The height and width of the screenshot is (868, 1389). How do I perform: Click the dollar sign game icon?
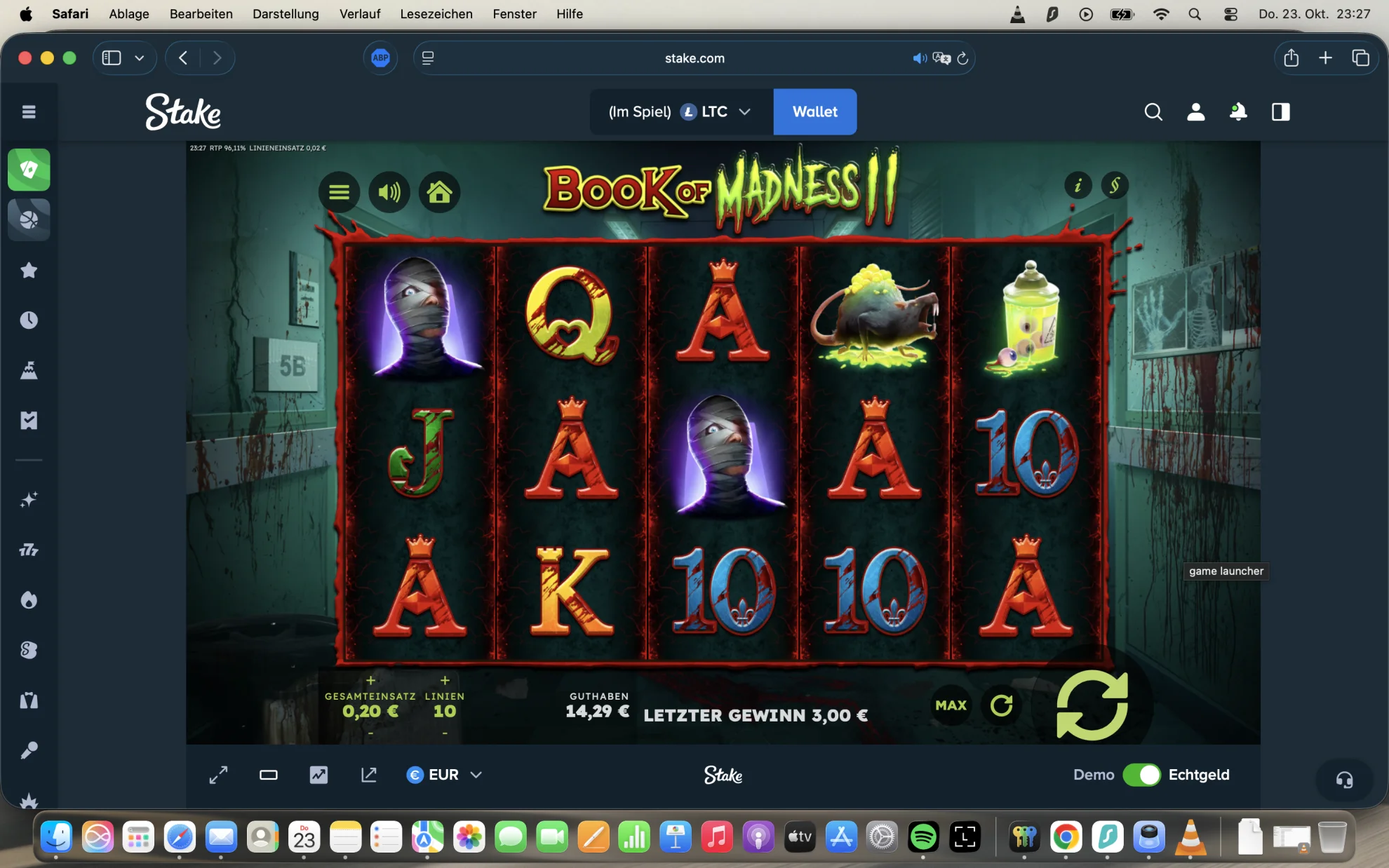tap(1115, 185)
